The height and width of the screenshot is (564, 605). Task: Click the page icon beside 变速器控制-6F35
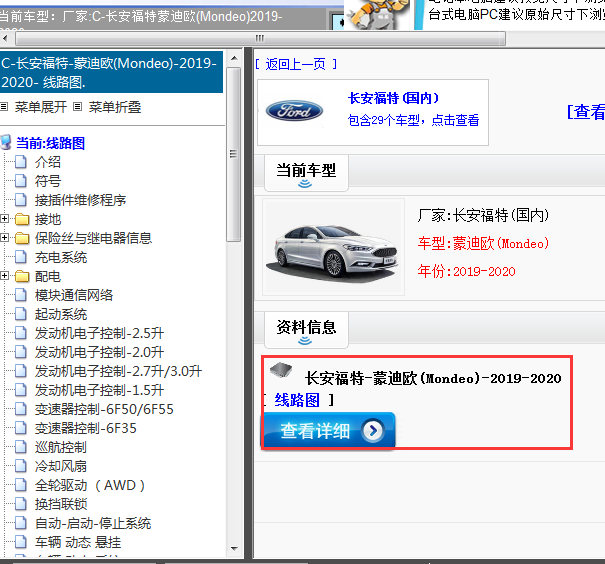point(21,428)
